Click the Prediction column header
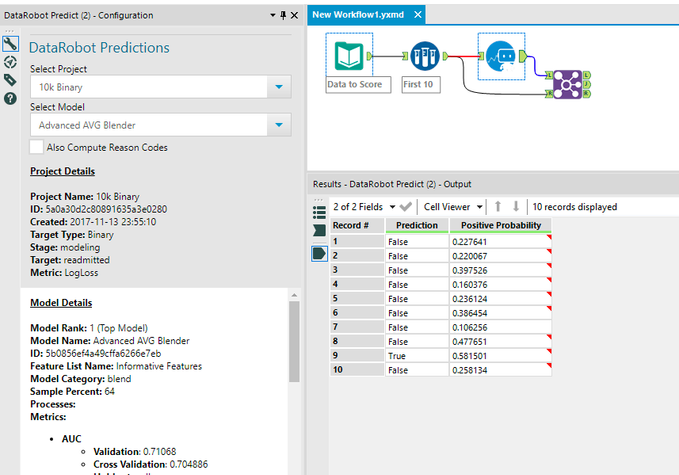 (x=417, y=225)
